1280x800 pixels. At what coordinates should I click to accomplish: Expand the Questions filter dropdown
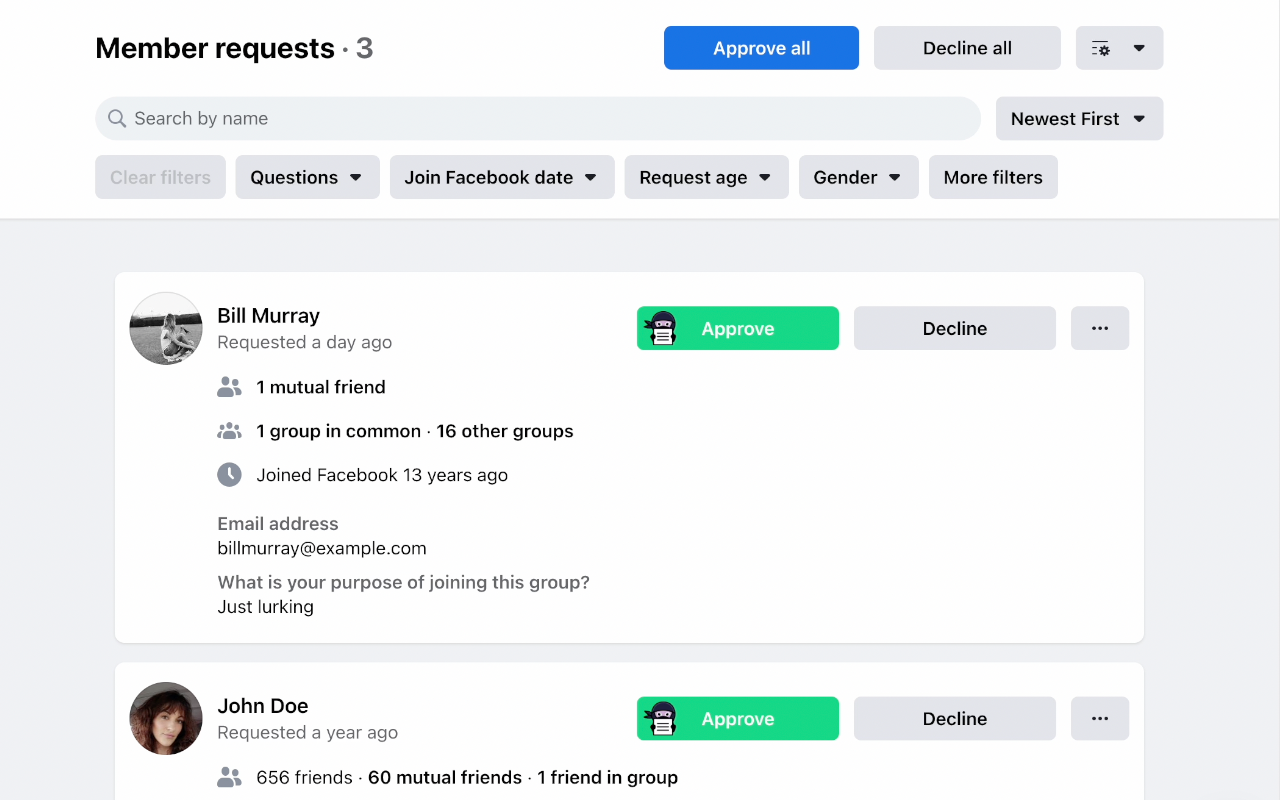pos(307,177)
